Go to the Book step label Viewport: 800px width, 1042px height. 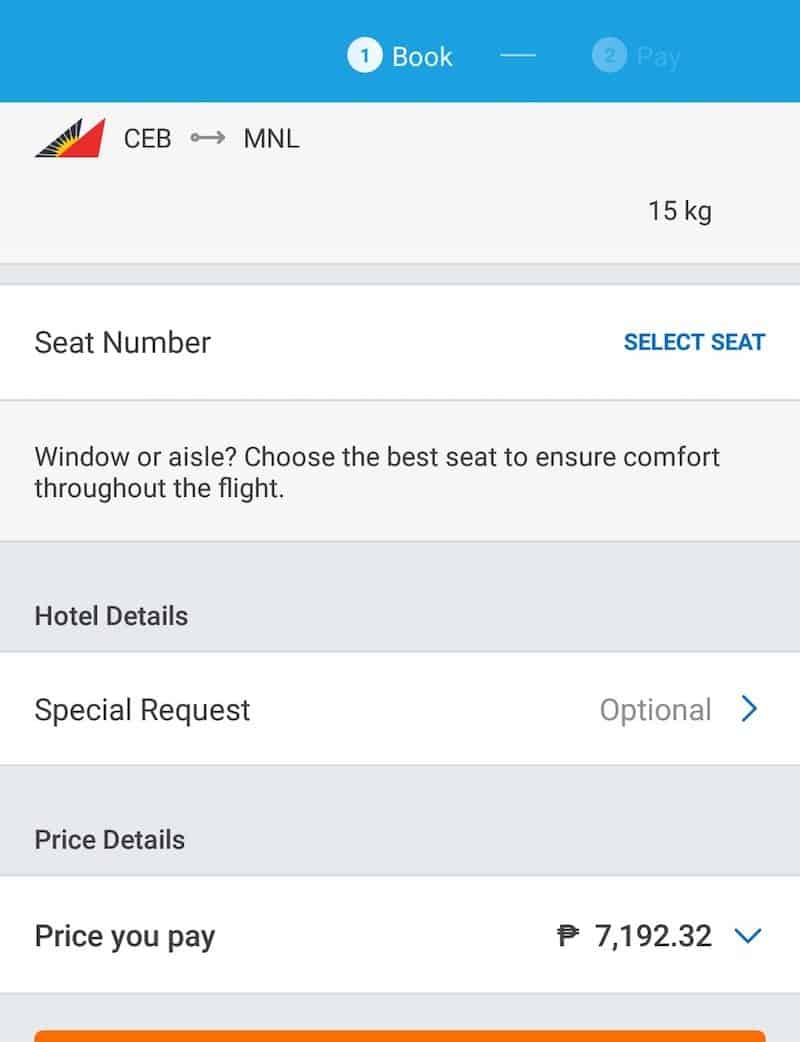[x=422, y=57]
